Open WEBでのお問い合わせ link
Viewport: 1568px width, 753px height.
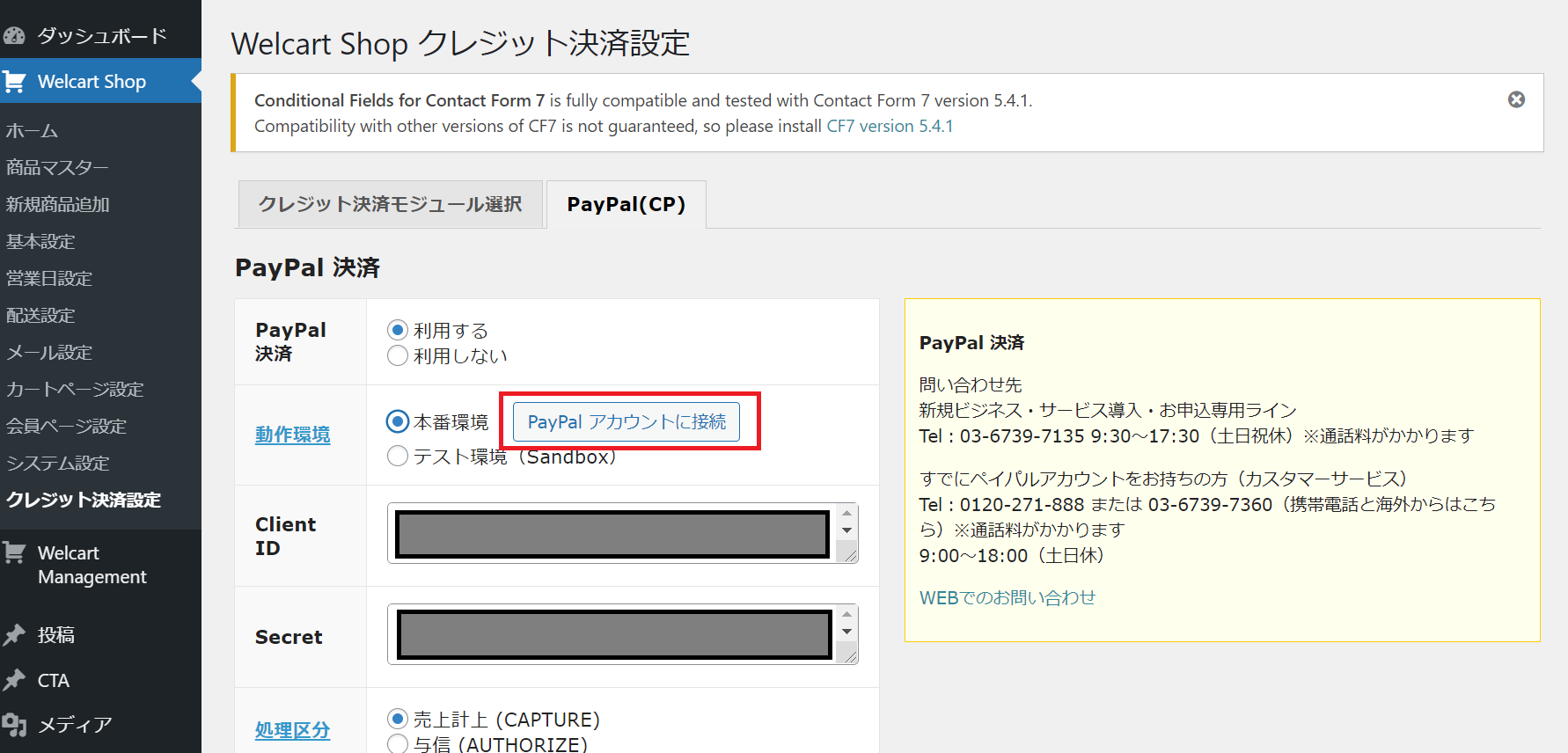[x=1007, y=597]
